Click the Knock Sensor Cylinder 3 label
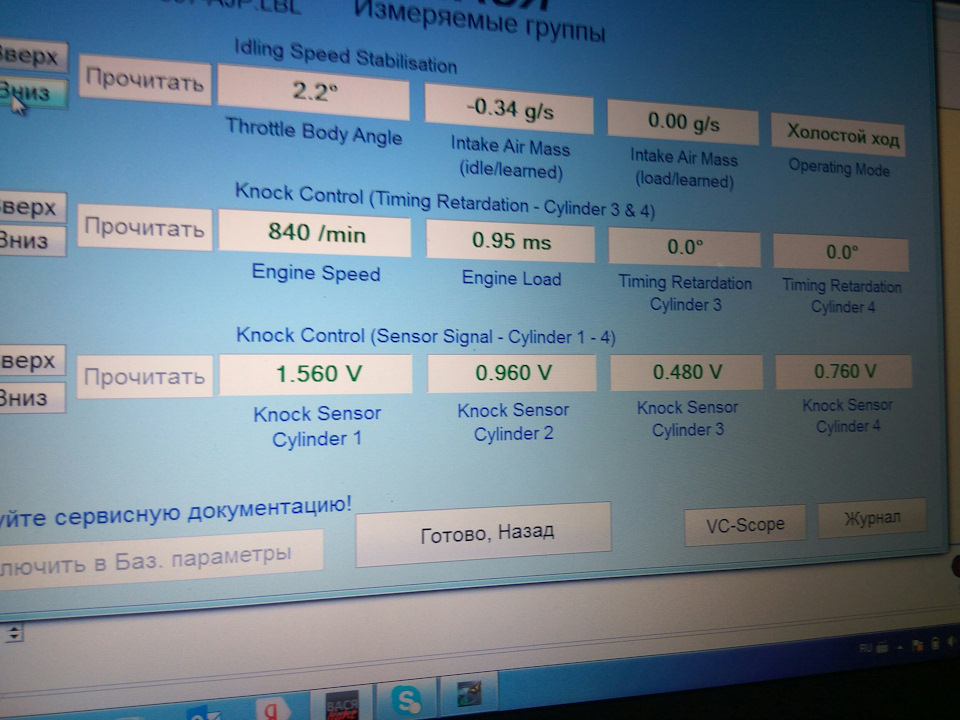Screen dimensions: 960x720 688,418
